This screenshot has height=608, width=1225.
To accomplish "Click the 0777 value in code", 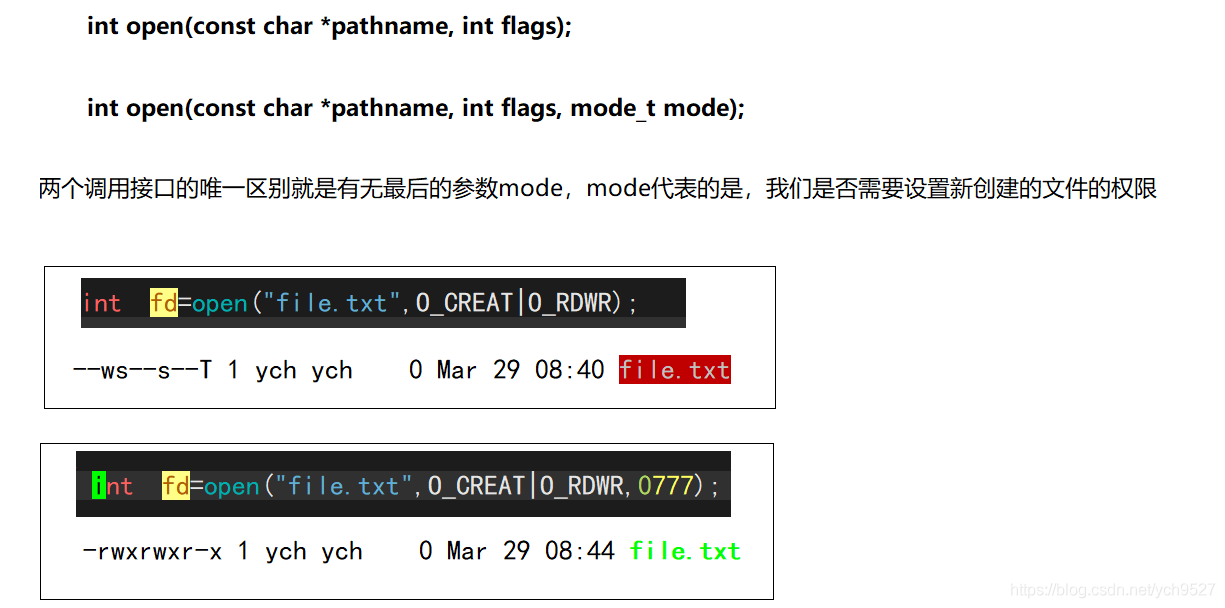I will 666,486.
